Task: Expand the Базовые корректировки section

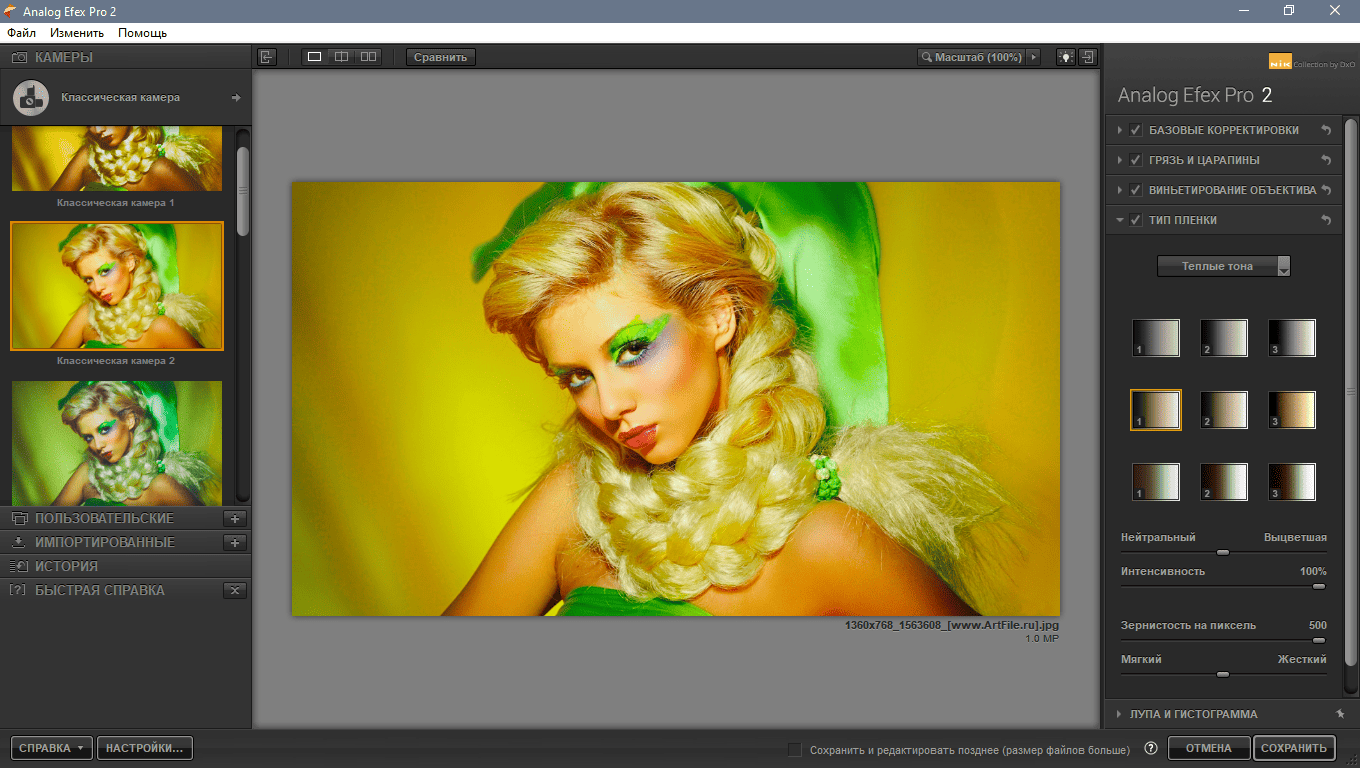Action: (1118, 130)
